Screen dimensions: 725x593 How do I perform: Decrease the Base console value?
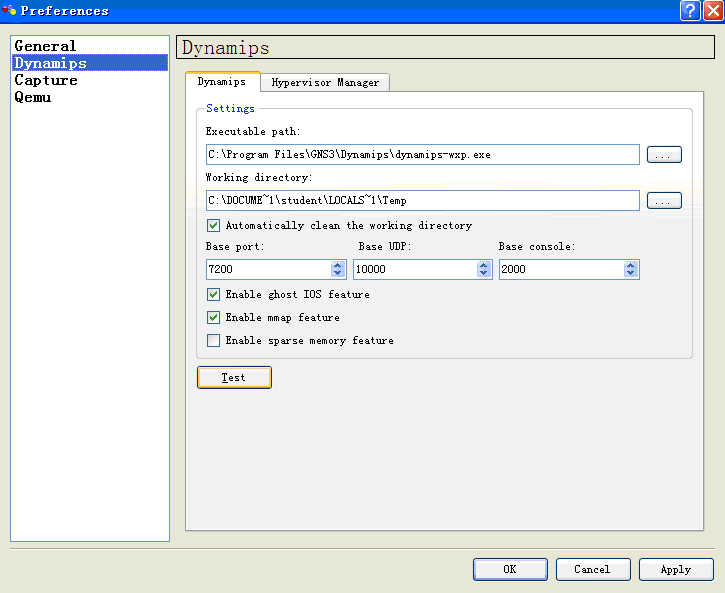[x=631, y=273]
